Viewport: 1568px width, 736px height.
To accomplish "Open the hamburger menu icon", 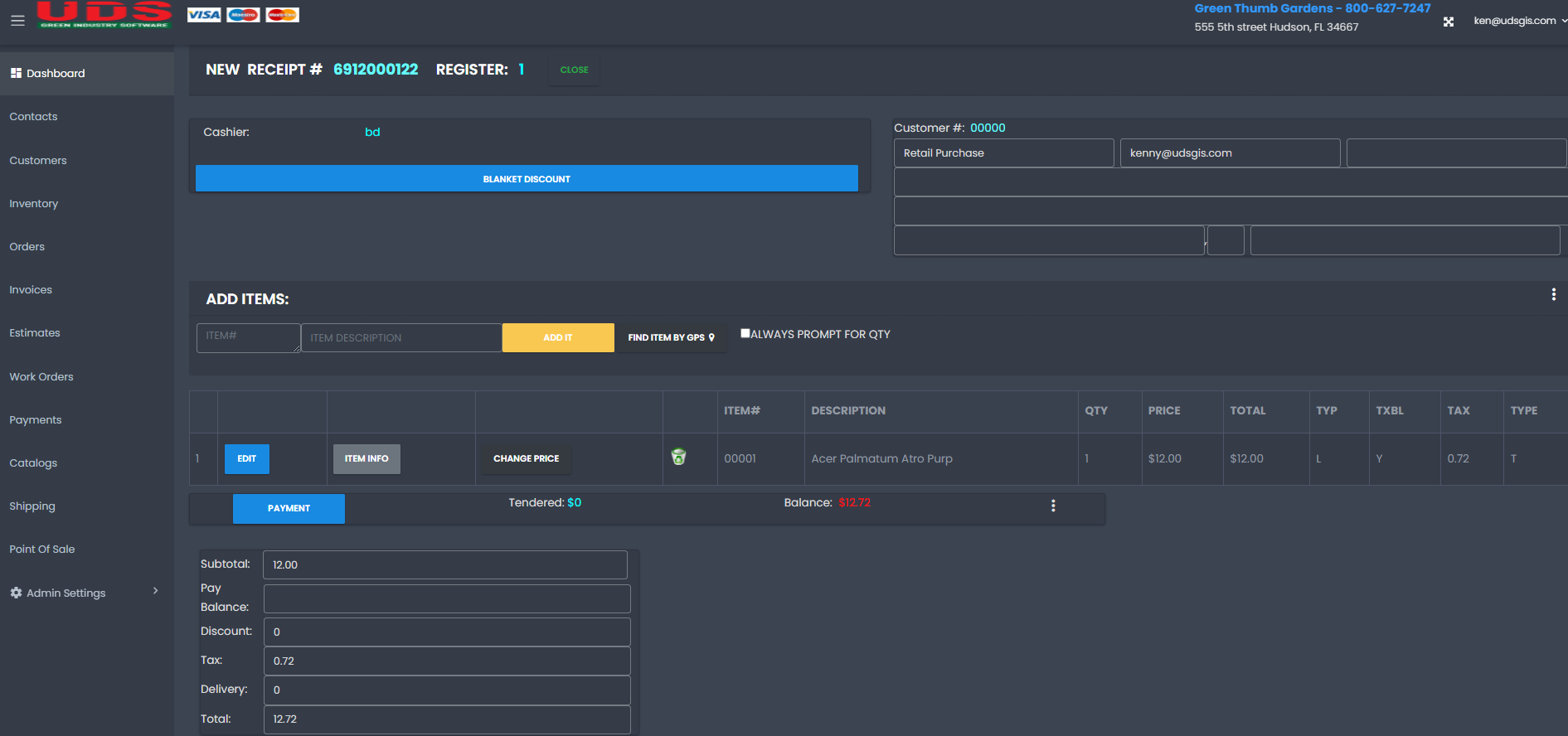I will pyautogui.click(x=17, y=21).
